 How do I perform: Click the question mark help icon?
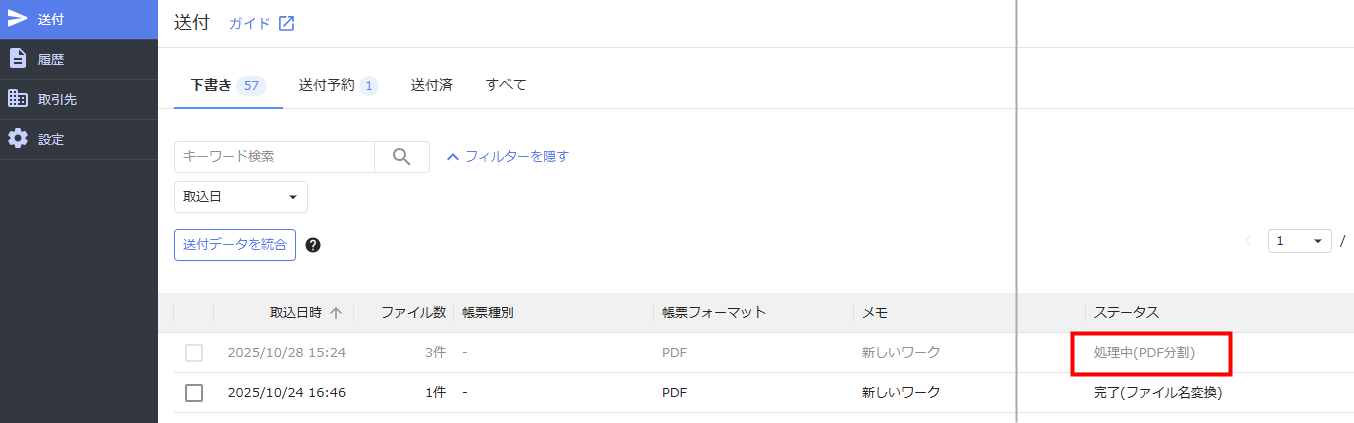point(313,245)
